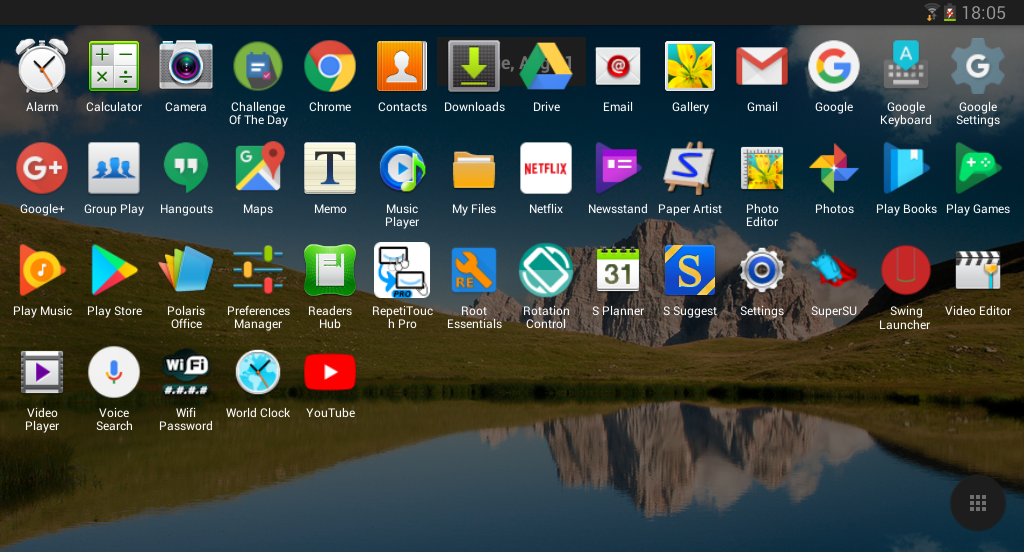Open Video Player

coord(42,372)
